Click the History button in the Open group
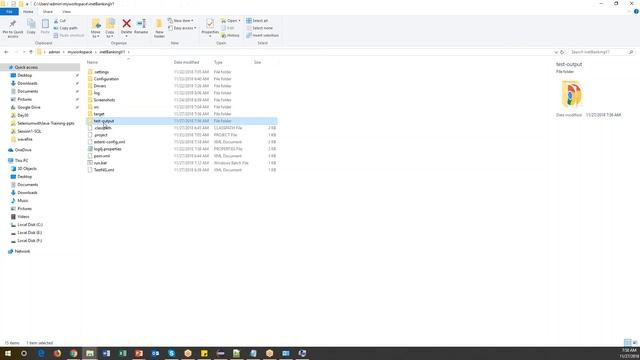 tap(230, 35)
